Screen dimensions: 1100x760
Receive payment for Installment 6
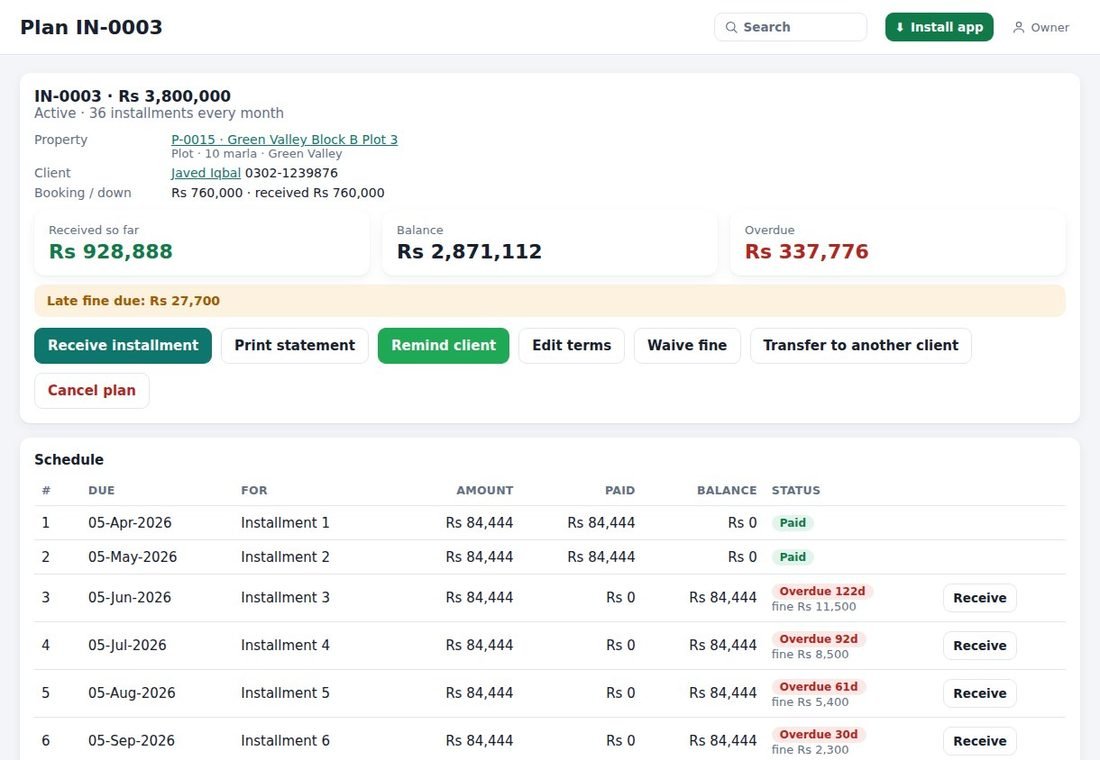(979, 741)
